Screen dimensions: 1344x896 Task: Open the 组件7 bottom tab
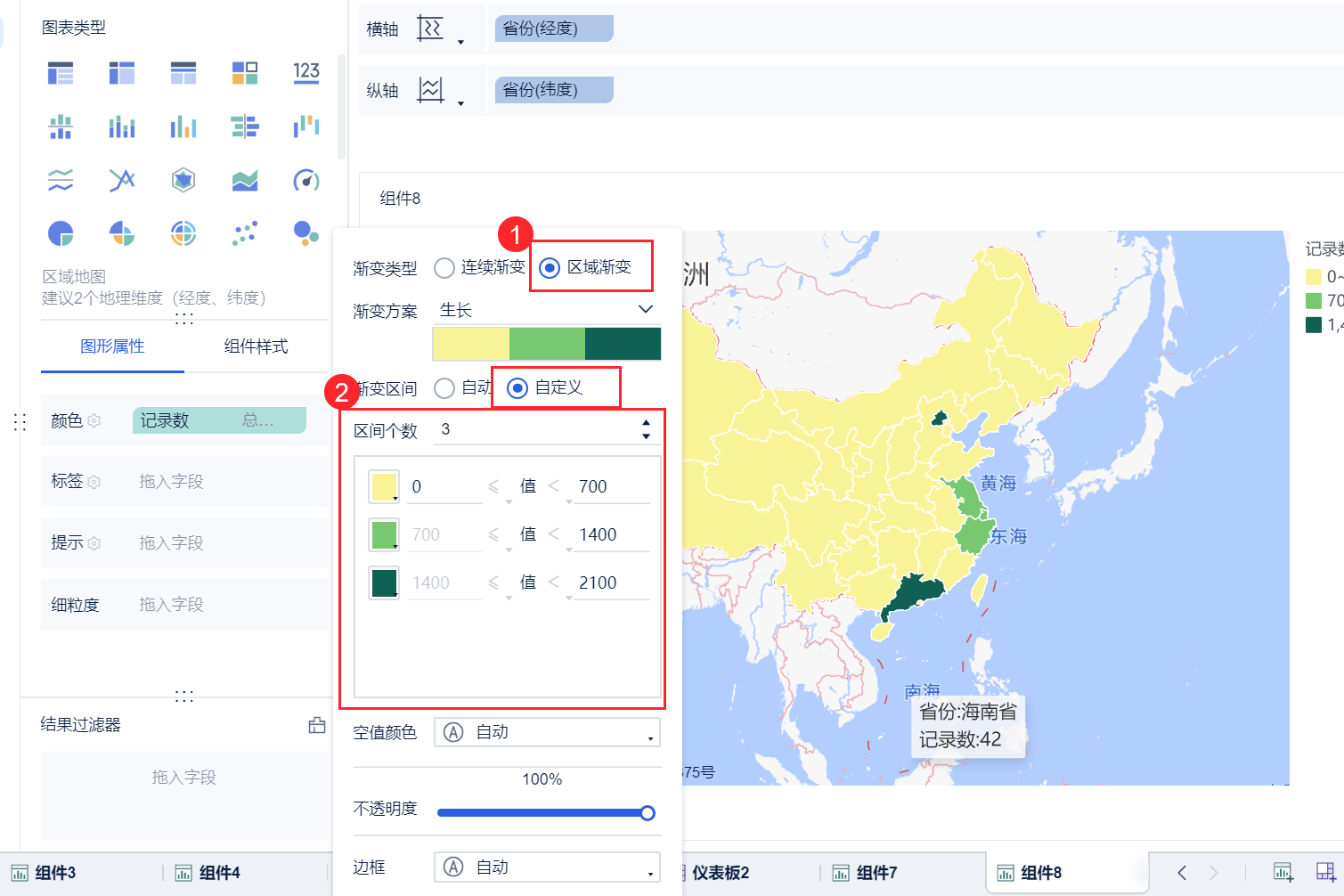[x=865, y=873]
